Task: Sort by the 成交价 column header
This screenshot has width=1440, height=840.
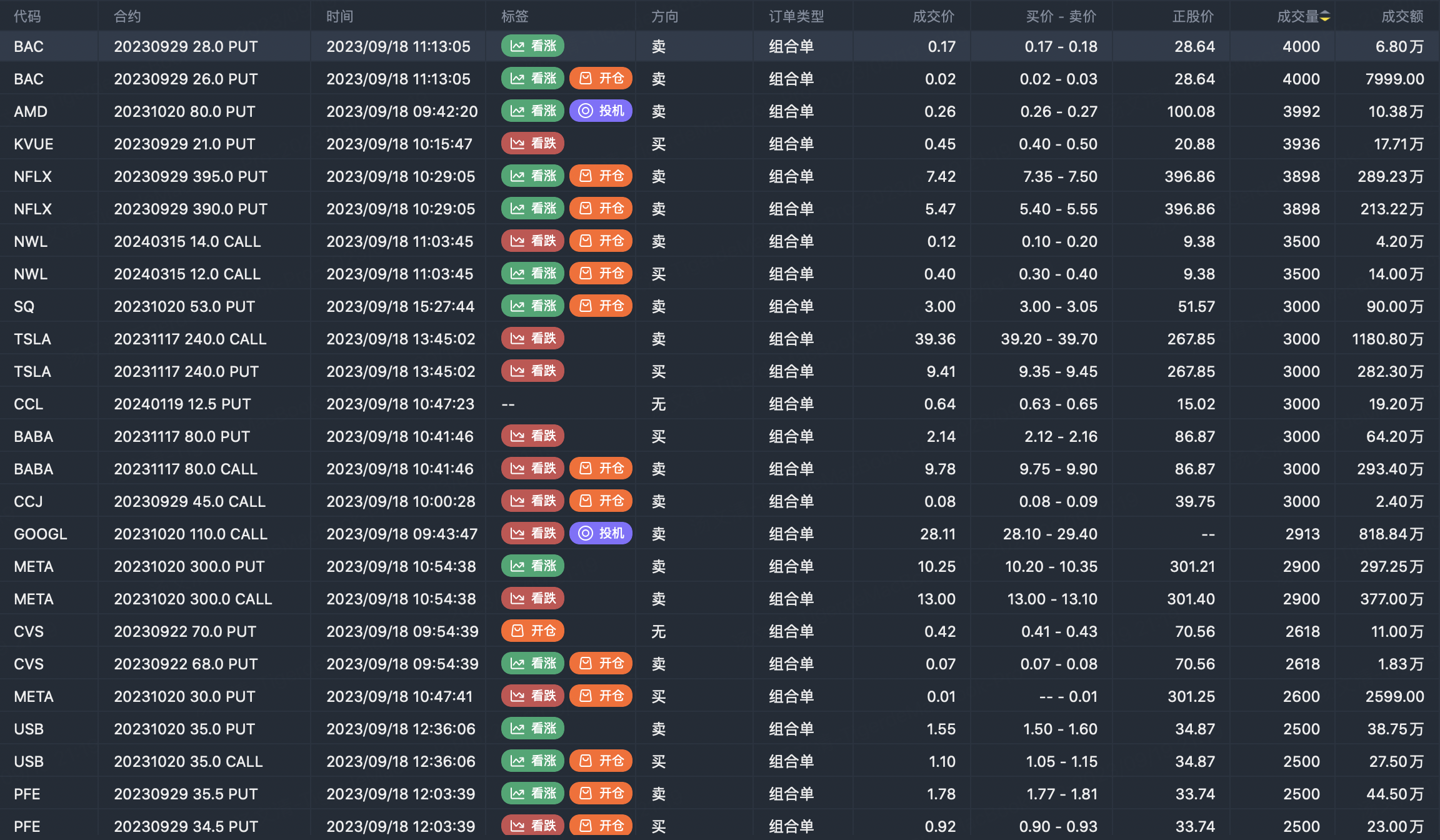Action: (933, 16)
